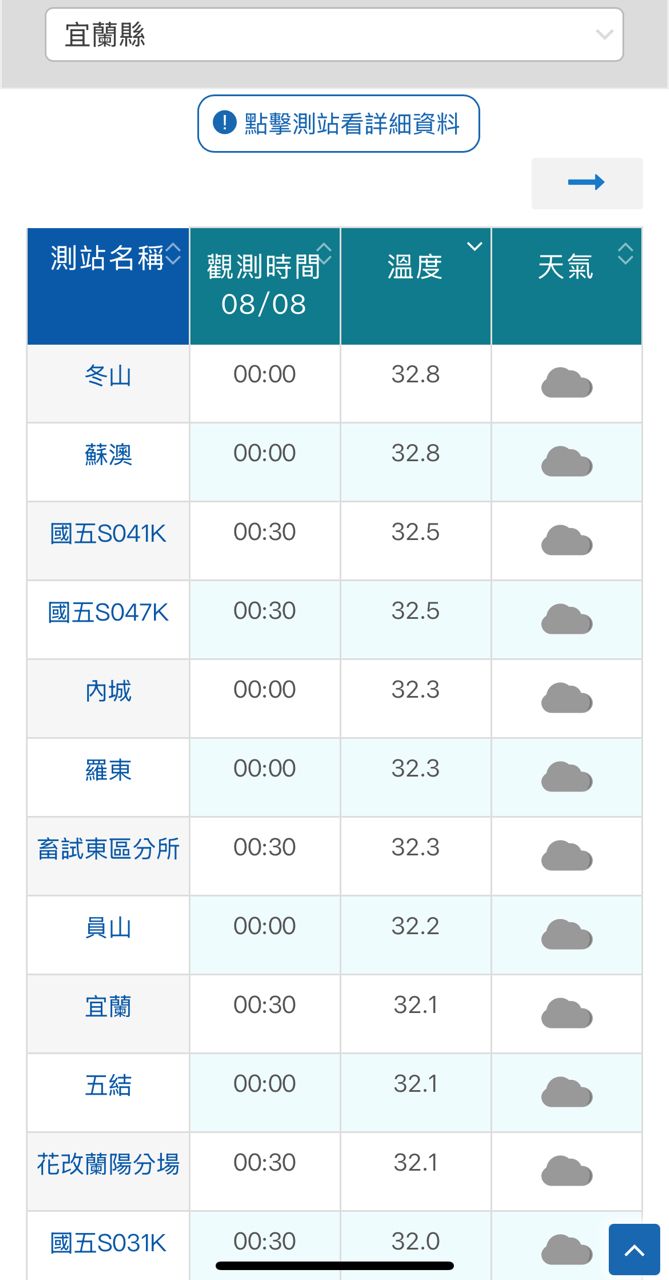Click cloudy weather icon for 宜蘭 row
This screenshot has height=1280, width=669.
[x=567, y=1013]
